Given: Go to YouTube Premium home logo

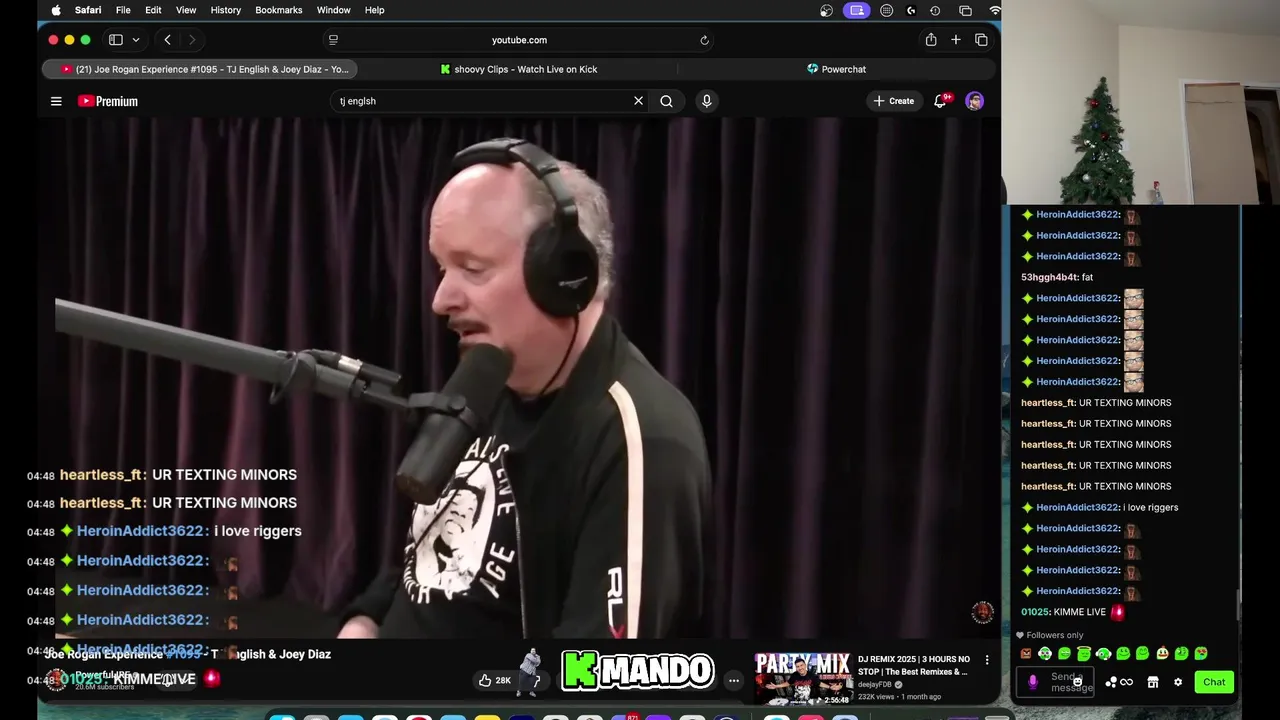Looking at the screenshot, I should 108,101.
